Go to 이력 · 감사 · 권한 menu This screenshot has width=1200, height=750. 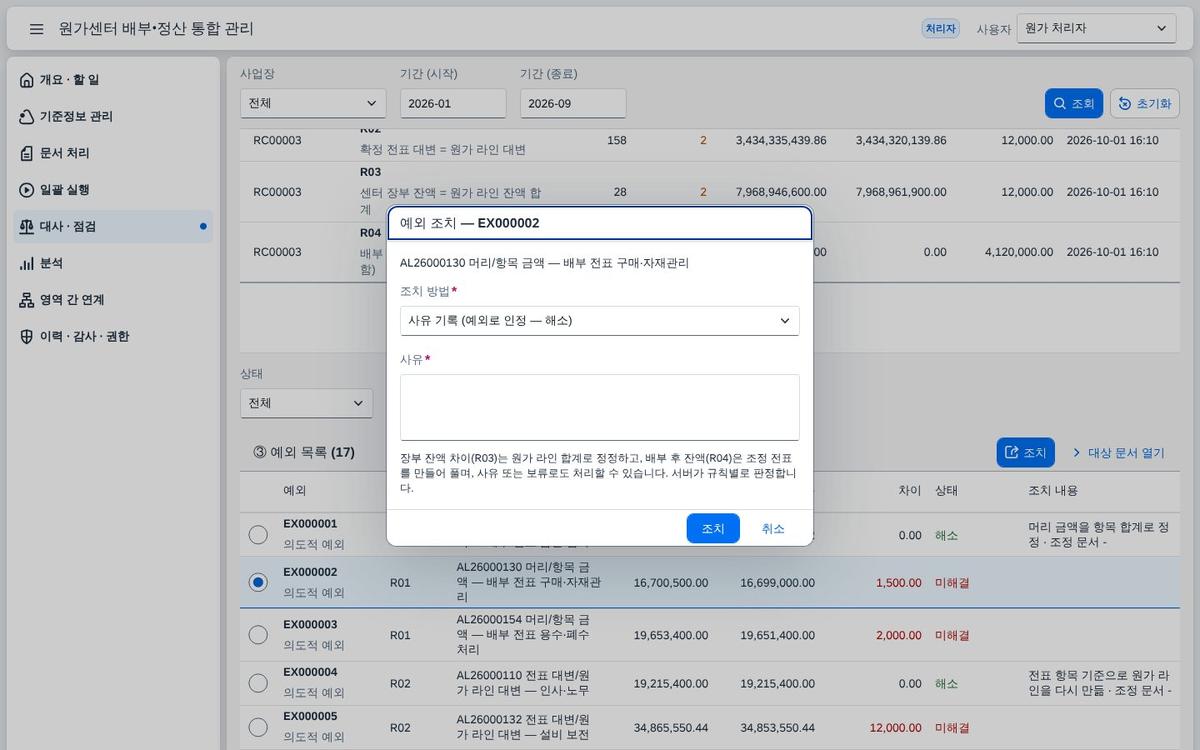click(x=112, y=337)
